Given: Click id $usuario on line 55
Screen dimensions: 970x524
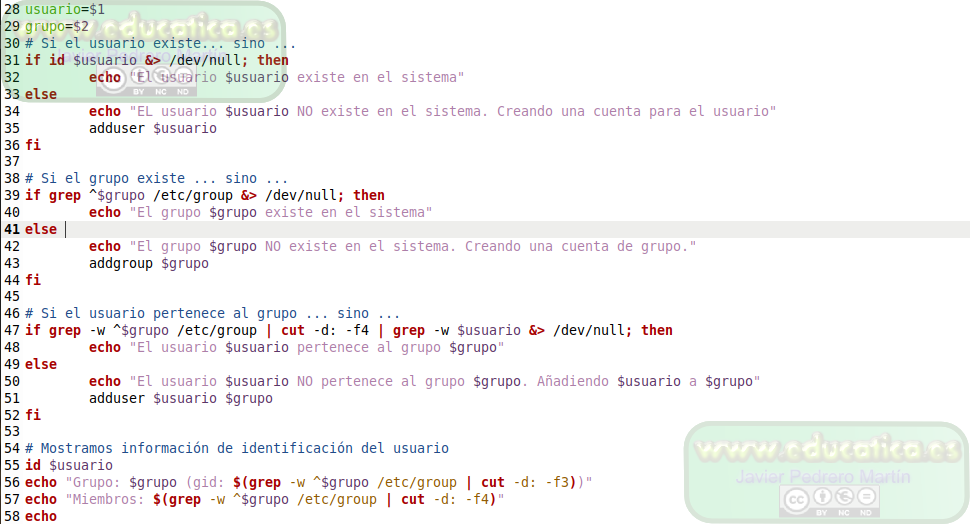Looking at the screenshot, I should (69, 465).
